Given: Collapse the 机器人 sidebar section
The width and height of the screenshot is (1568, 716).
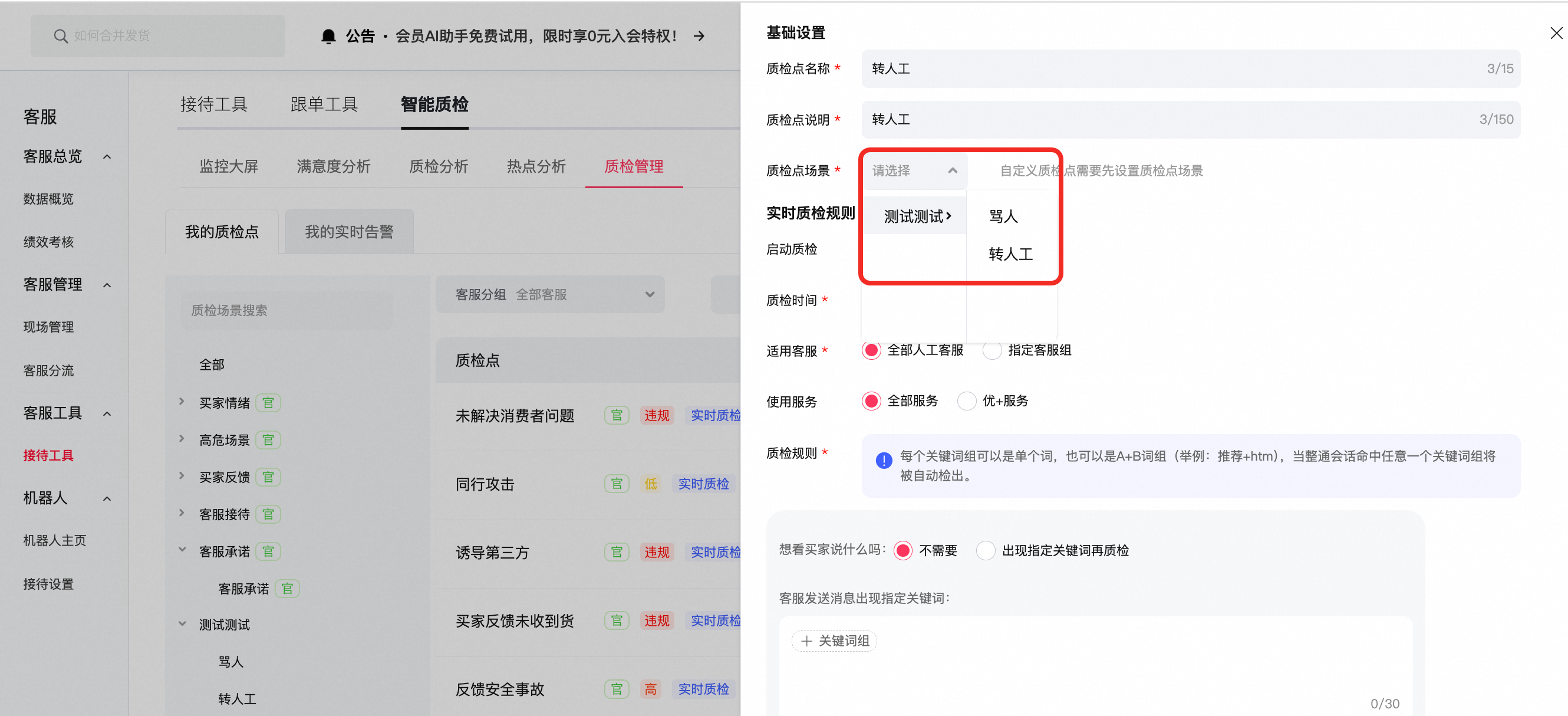Looking at the screenshot, I should (107, 498).
